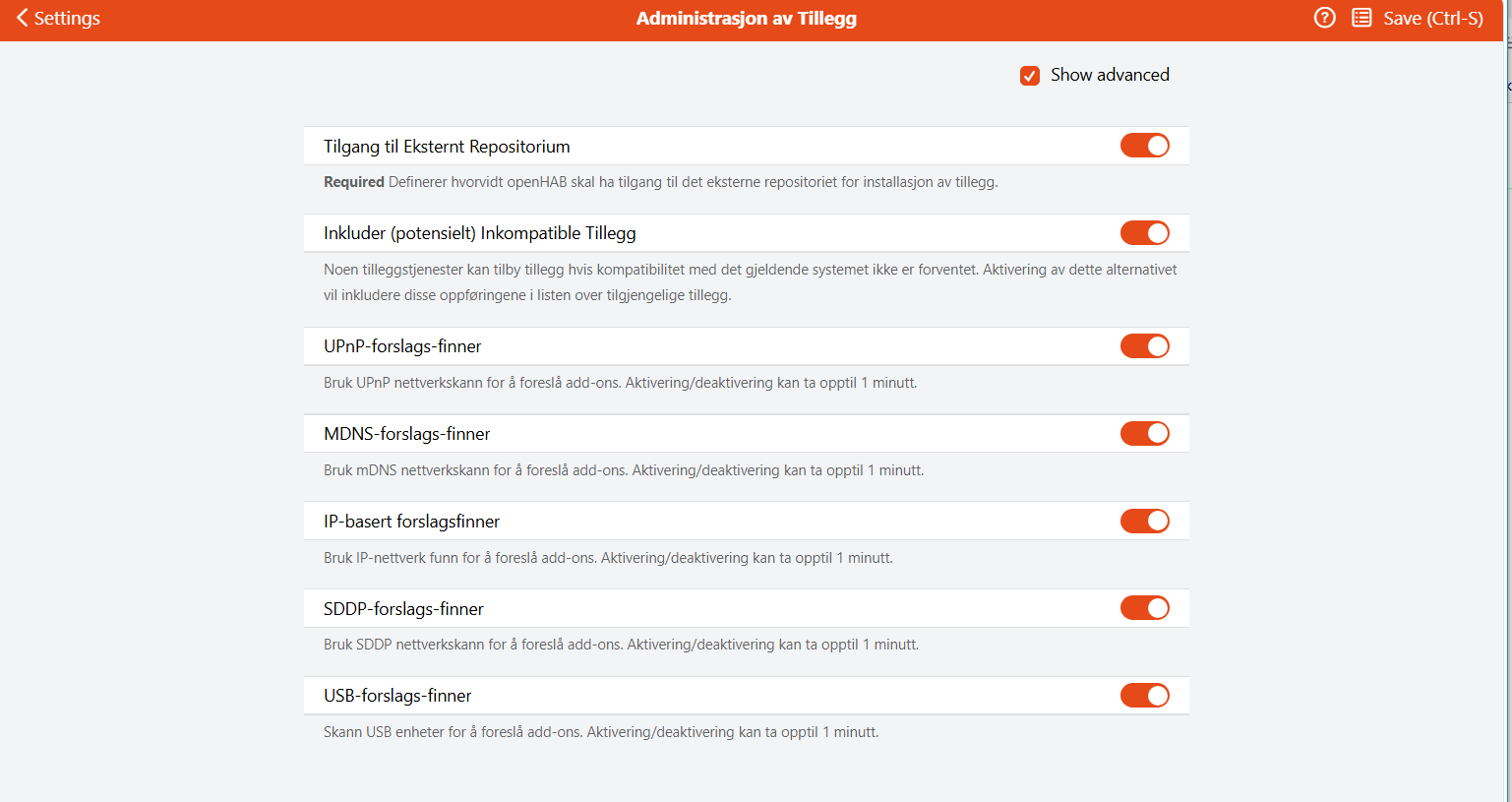Disable Inkluder (potensielt) Inkompatible Tillegg switch

pos(1145,233)
